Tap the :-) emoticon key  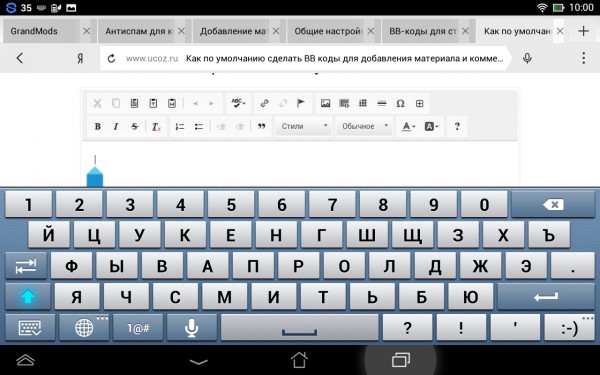coord(570,328)
